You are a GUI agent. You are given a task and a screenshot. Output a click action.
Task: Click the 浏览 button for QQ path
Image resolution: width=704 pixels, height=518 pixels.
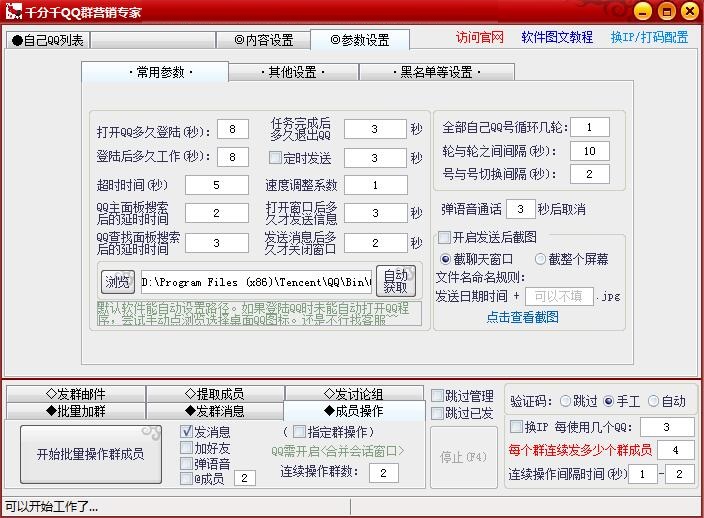point(118,282)
